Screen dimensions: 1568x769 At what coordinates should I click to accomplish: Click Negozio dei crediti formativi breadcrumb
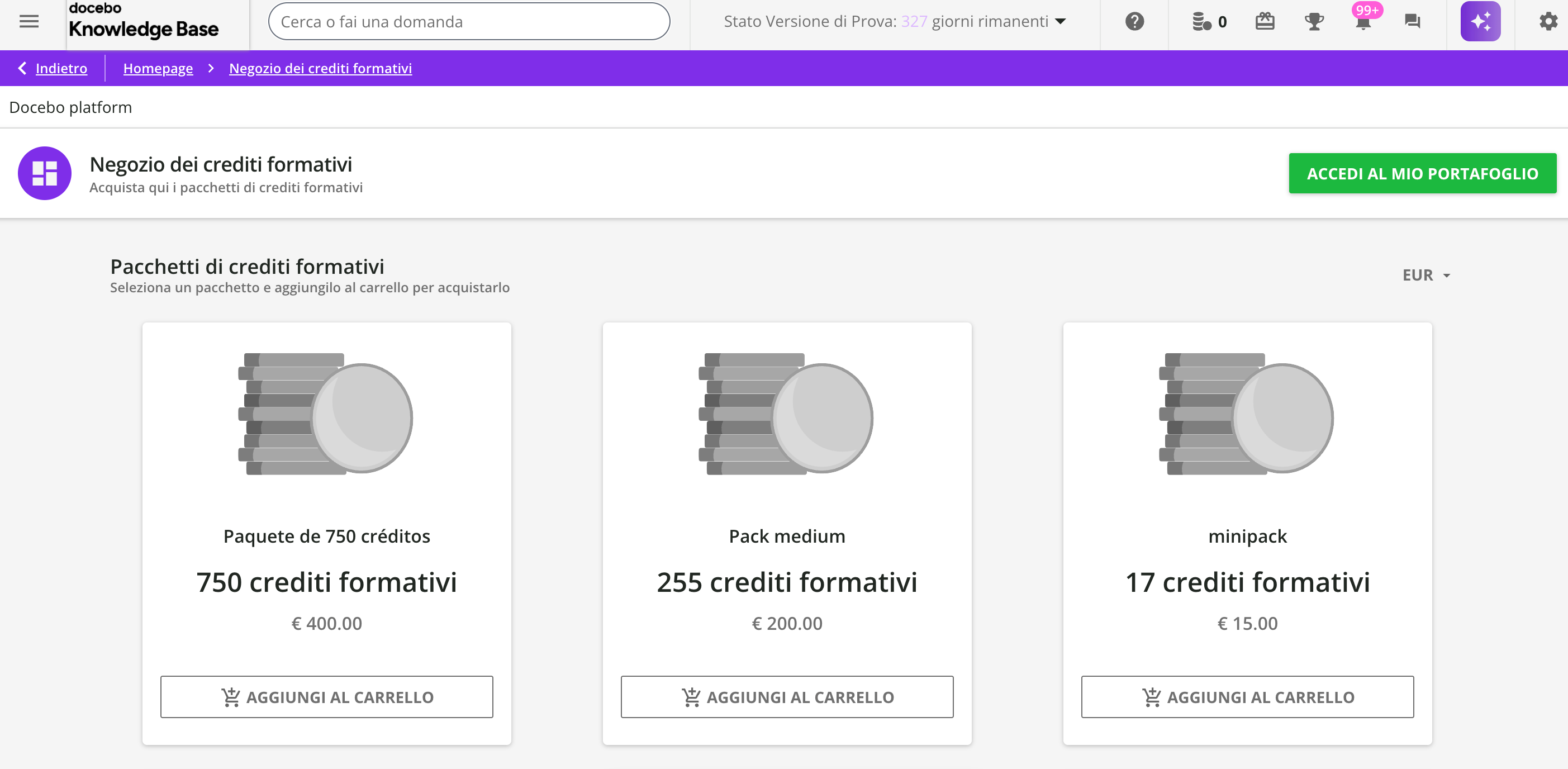point(320,68)
